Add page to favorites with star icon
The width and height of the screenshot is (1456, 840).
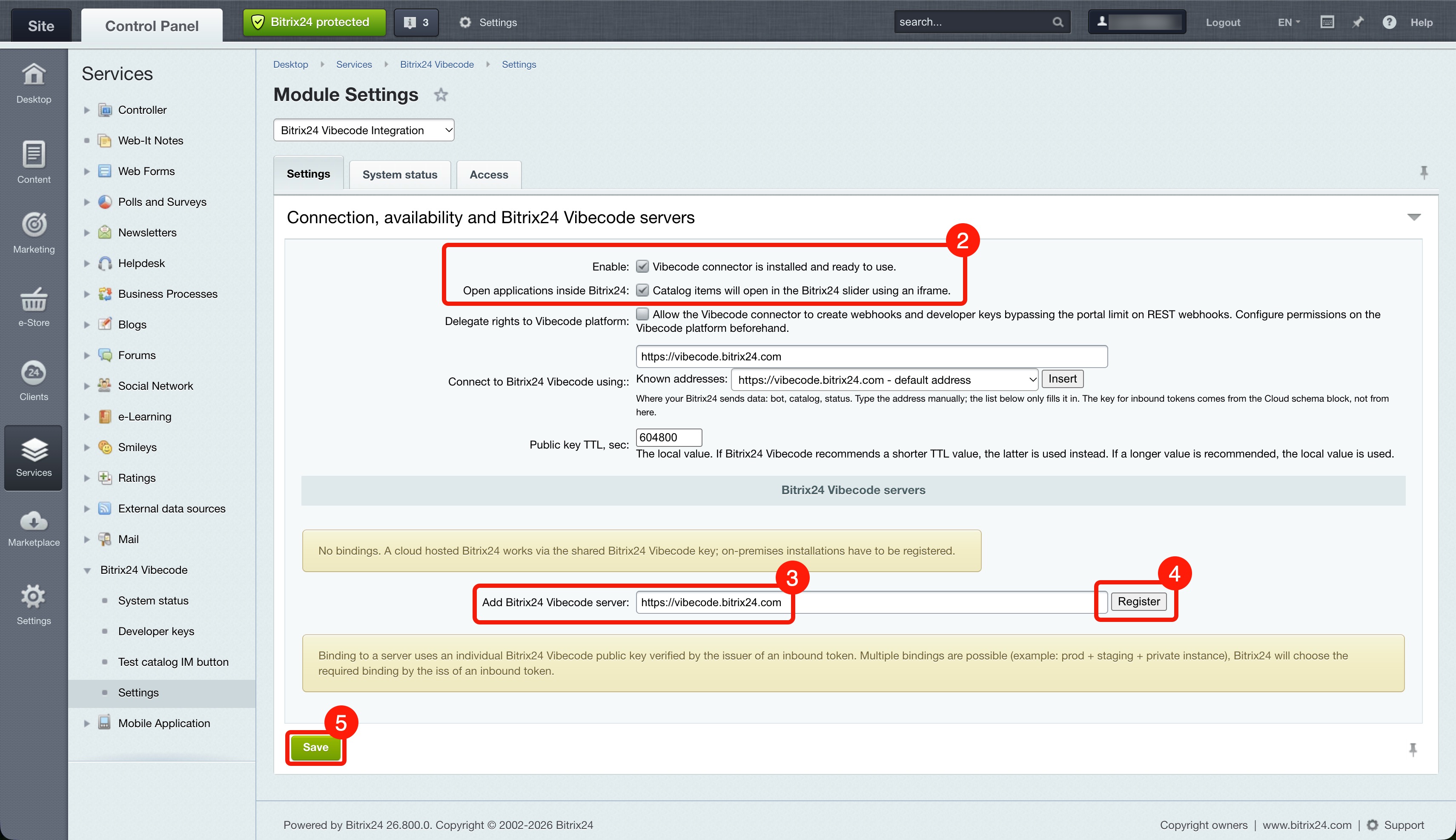point(441,95)
